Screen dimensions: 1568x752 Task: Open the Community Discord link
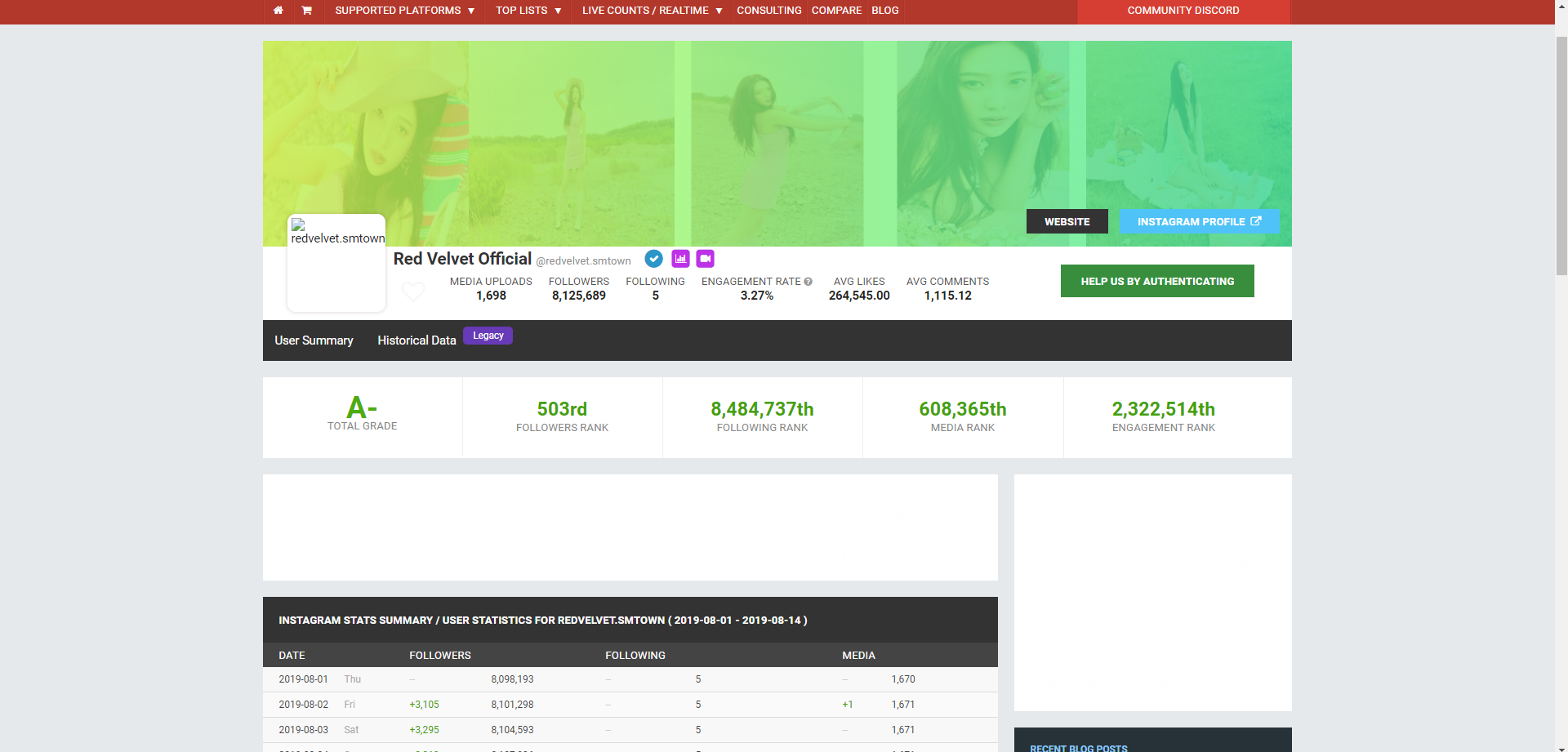[1183, 11]
